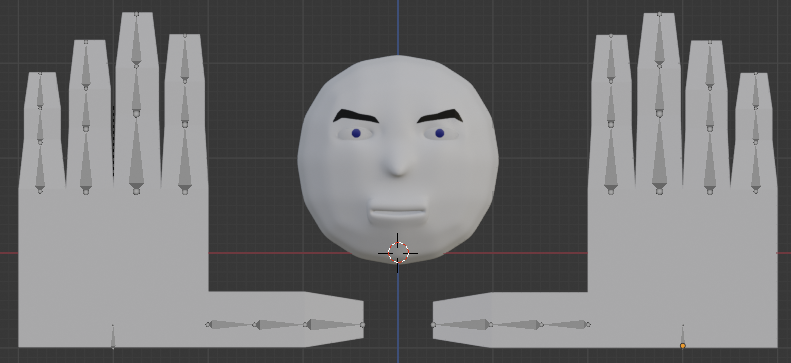Click the mouth of the head model
Screen dimensions: 791x363
coord(398,213)
